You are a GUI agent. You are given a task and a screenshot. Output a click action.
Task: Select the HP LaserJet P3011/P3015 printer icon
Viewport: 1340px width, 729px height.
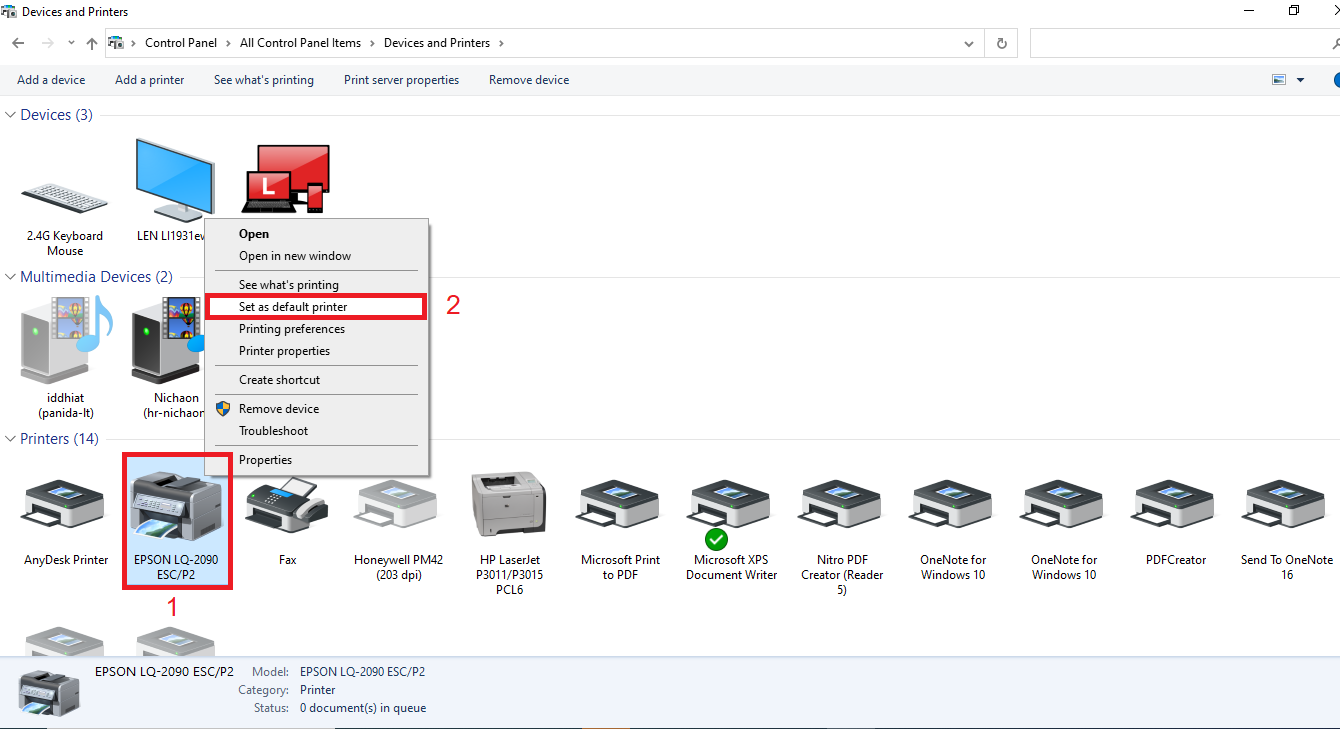509,505
